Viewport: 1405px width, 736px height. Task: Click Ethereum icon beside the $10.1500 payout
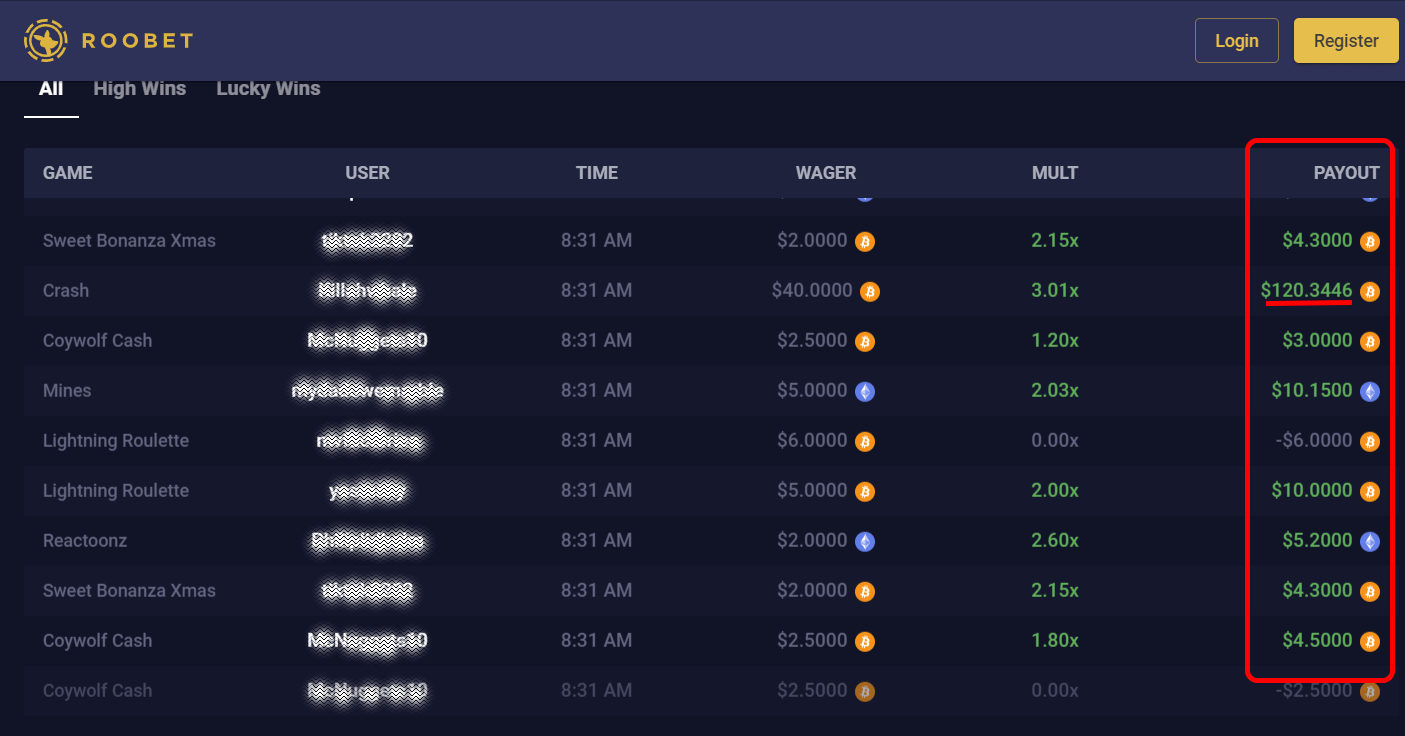[x=1370, y=391]
